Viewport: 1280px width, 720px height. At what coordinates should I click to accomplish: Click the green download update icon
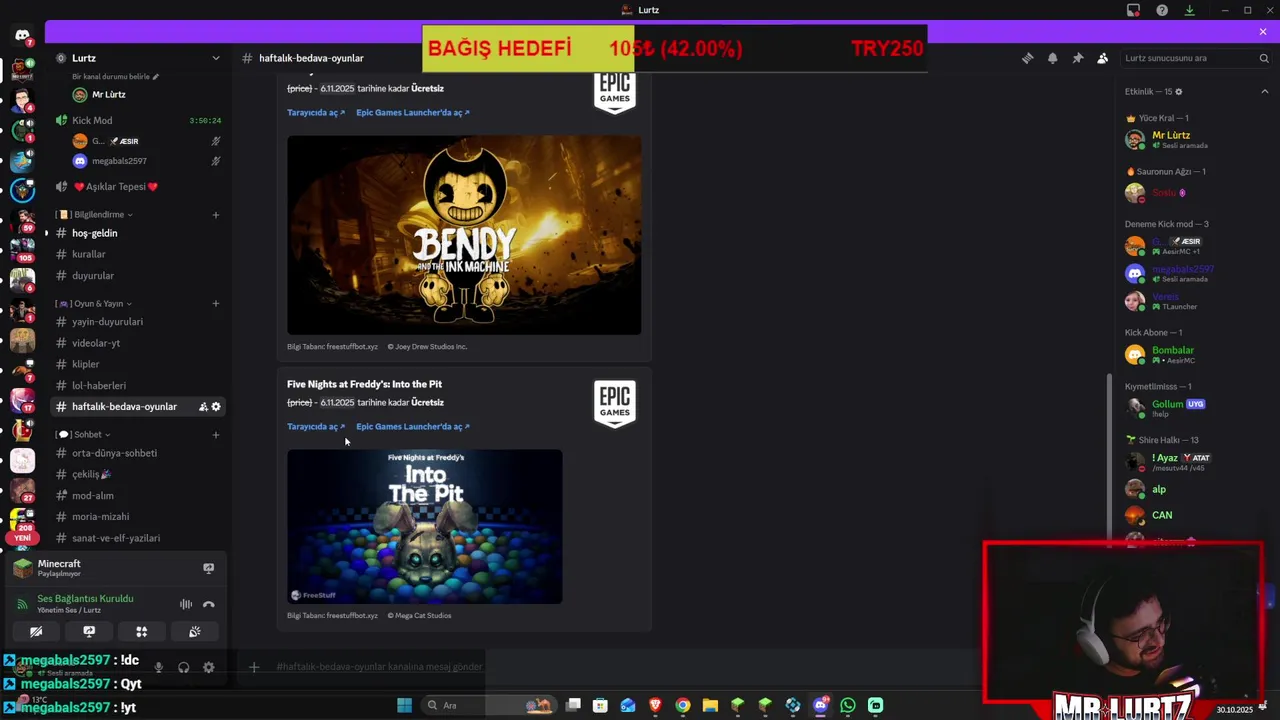coord(1189,10)
